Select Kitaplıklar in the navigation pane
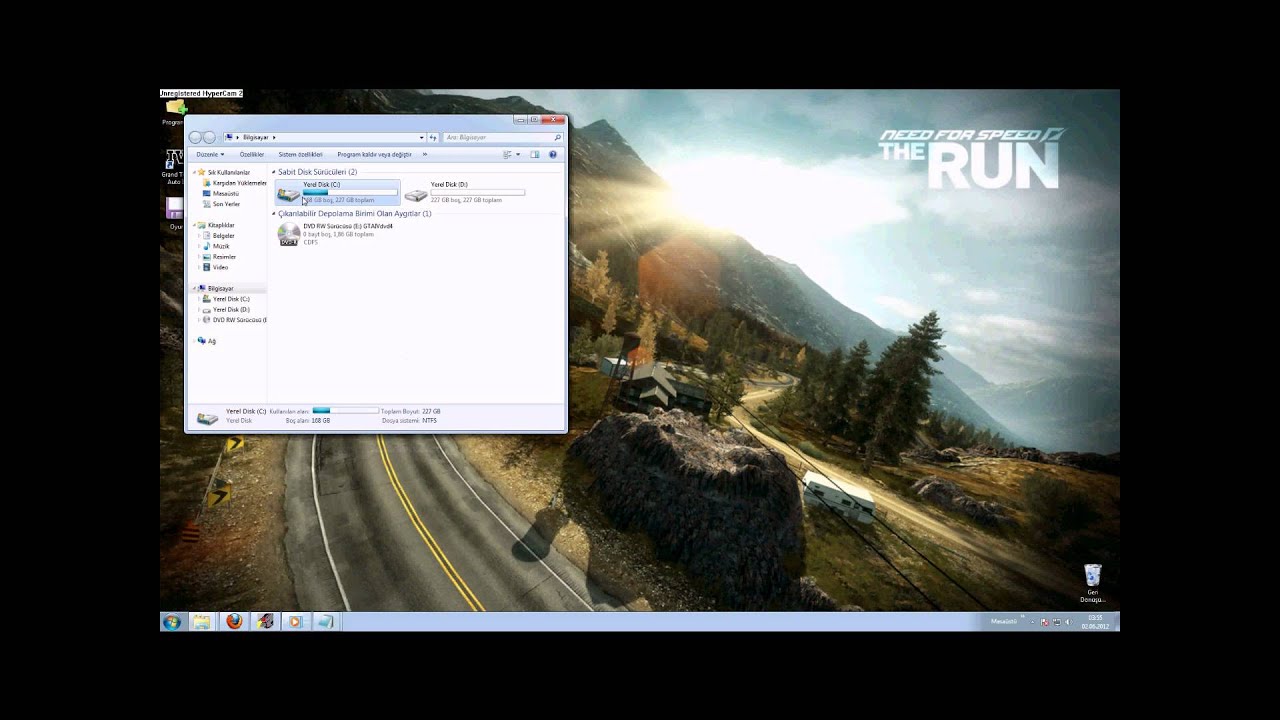 tap(220, 225)
